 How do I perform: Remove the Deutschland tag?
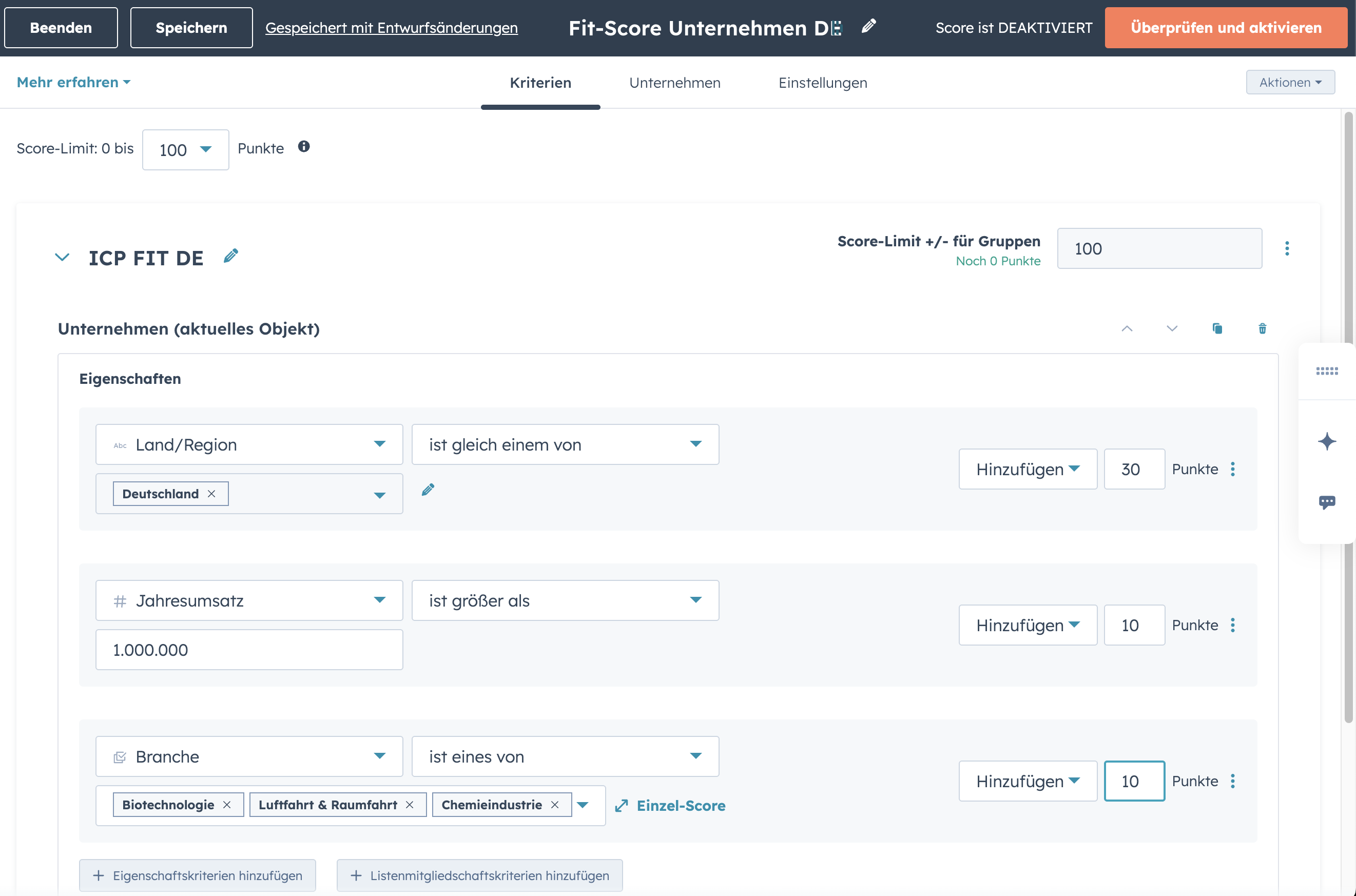pos(211,494)
